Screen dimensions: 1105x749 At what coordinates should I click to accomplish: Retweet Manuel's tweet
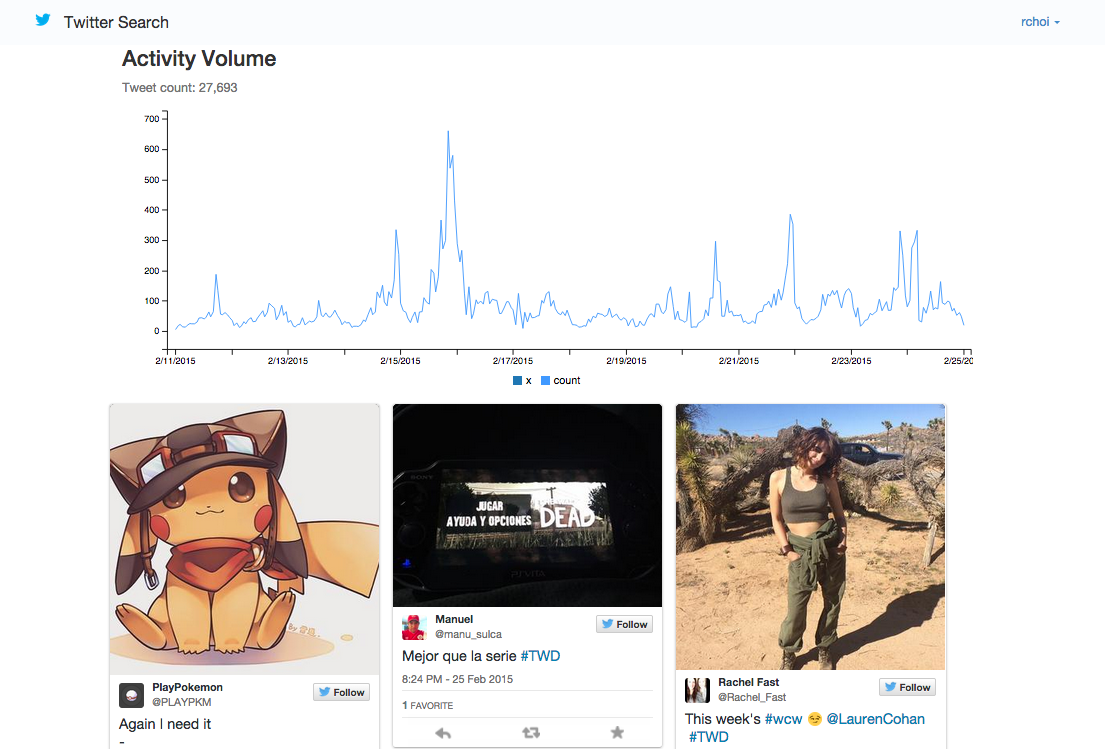pyautogui.click(x=531, y=733)
